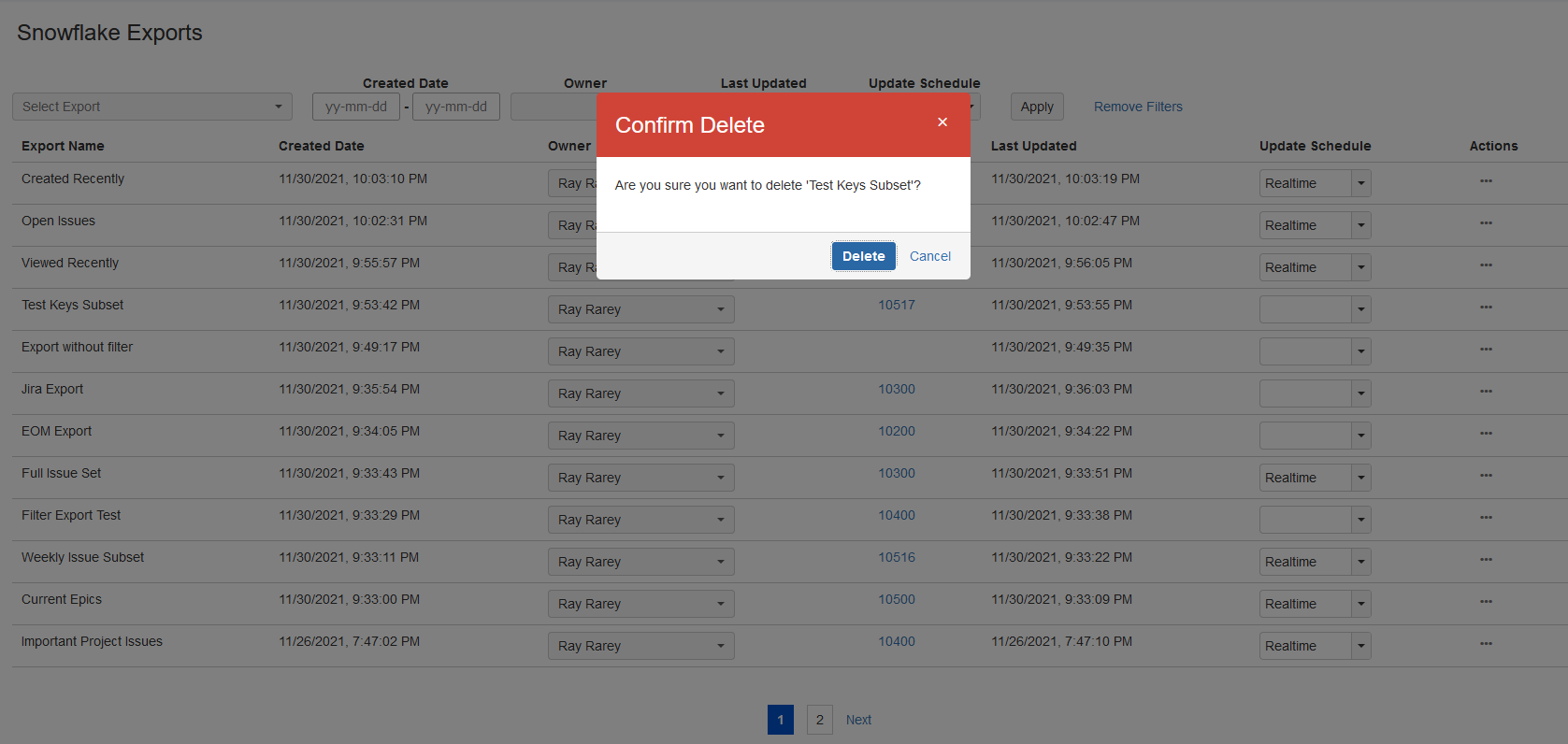Expand update schedule dropdown for Open Issues

pos(1360,225)
